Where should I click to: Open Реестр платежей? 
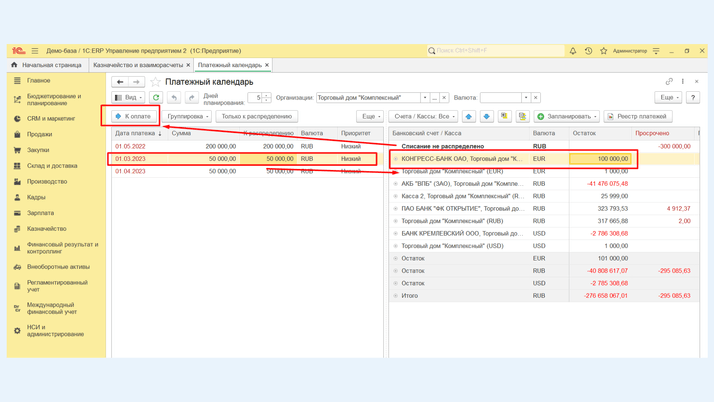(x=637, y=116)
